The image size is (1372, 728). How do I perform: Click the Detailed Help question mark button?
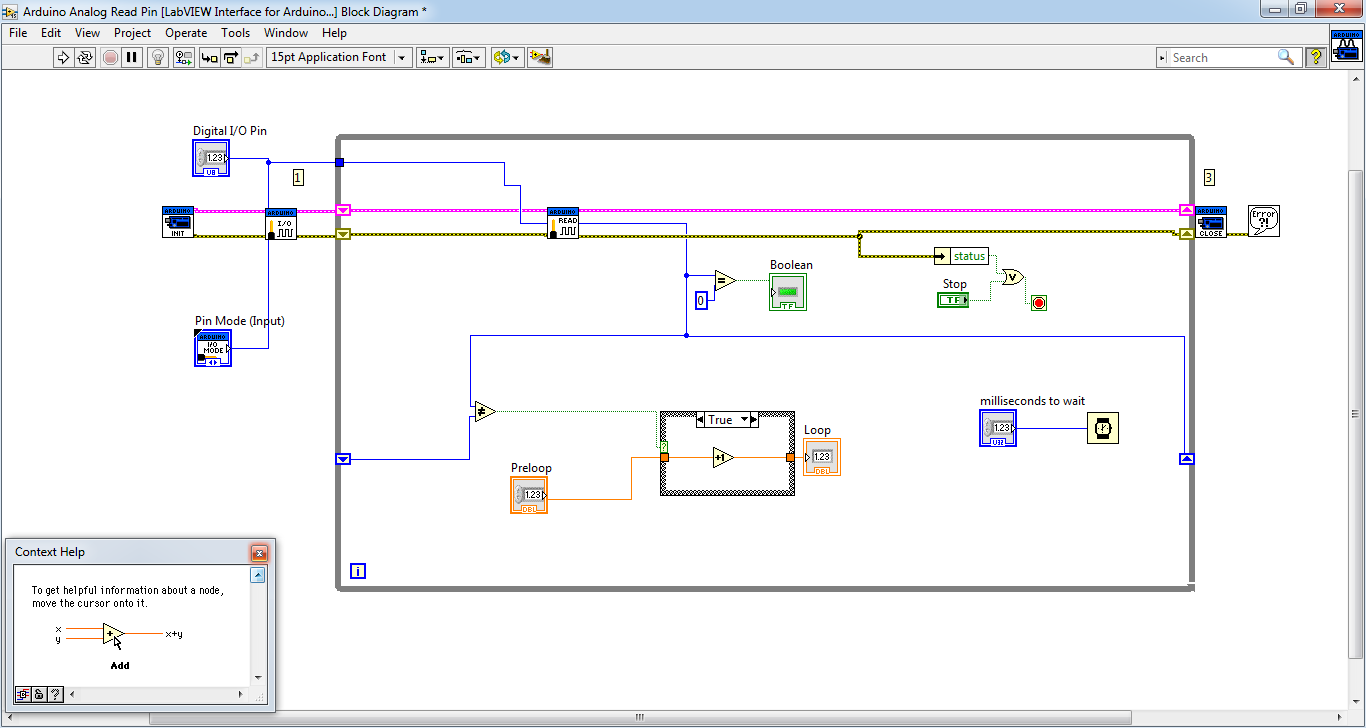click(x=55, y=694)
